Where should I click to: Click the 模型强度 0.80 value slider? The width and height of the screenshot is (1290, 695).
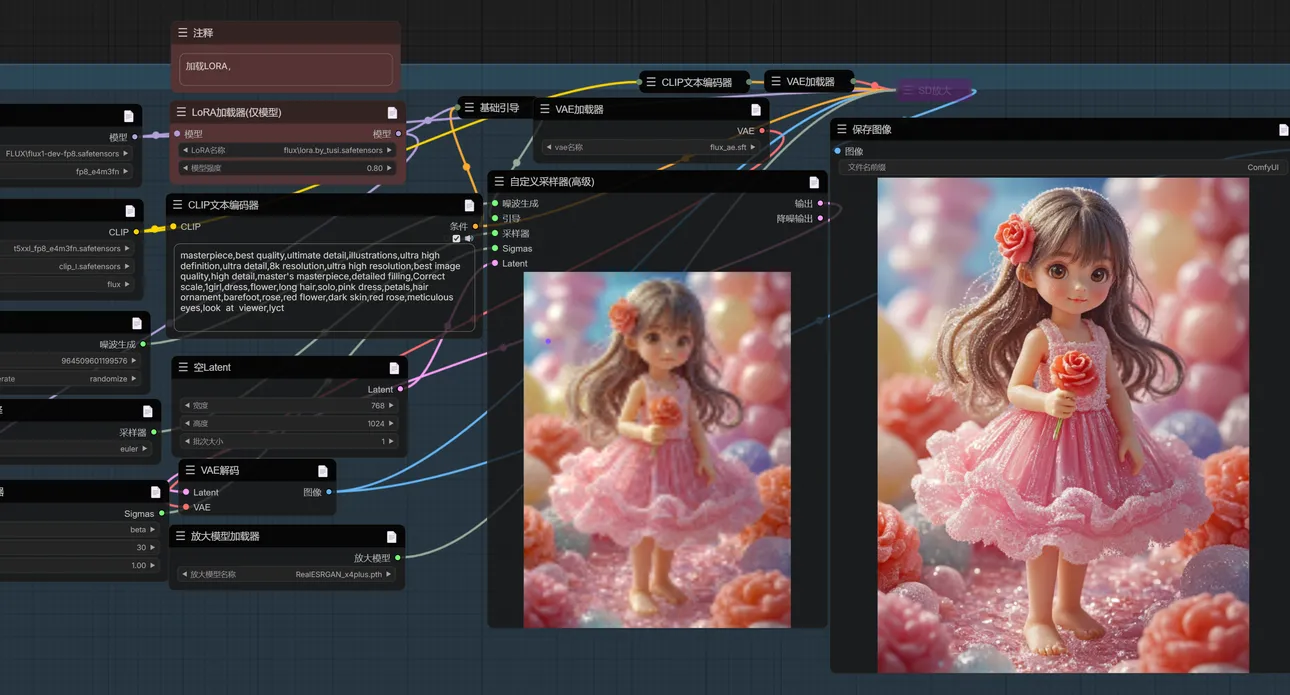[286, 168]
